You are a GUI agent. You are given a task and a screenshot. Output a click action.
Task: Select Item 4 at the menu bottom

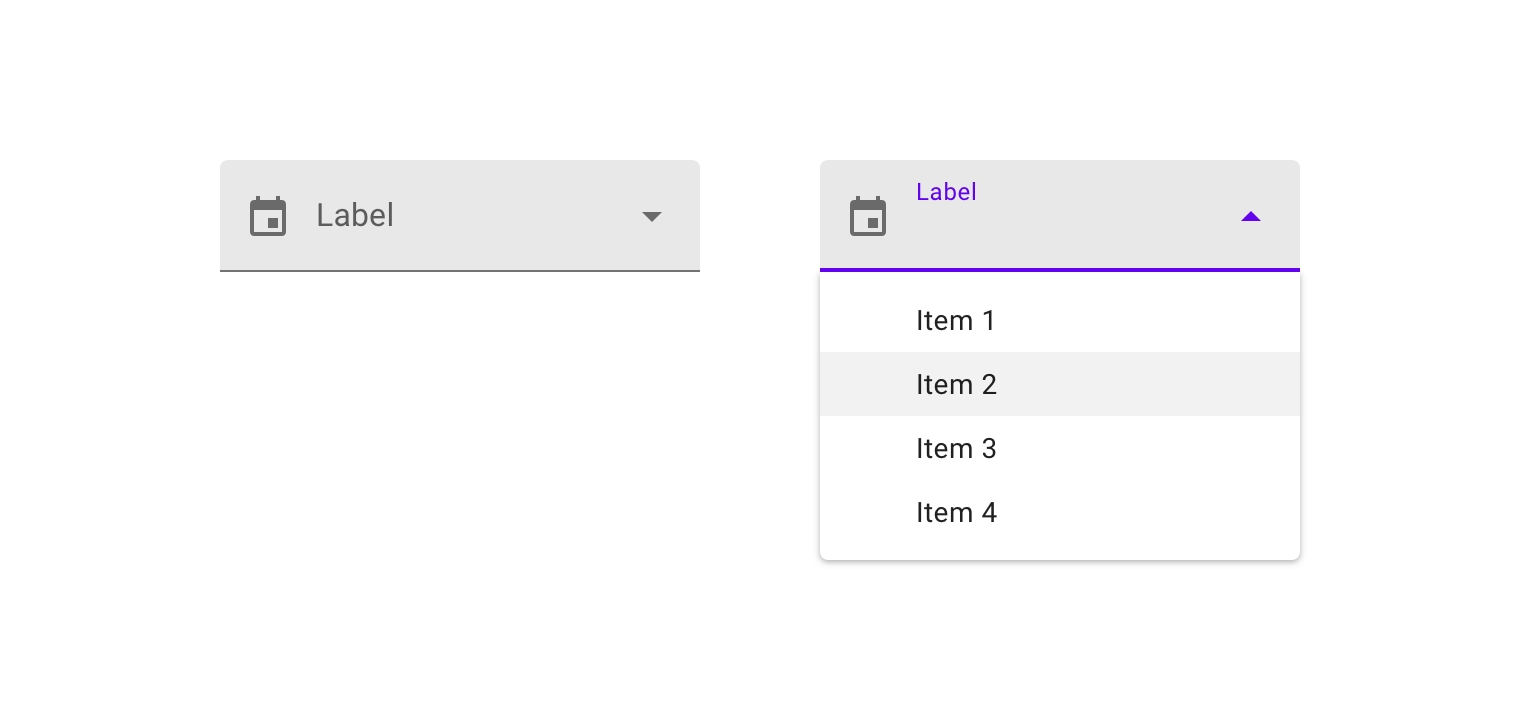(957, 513)
